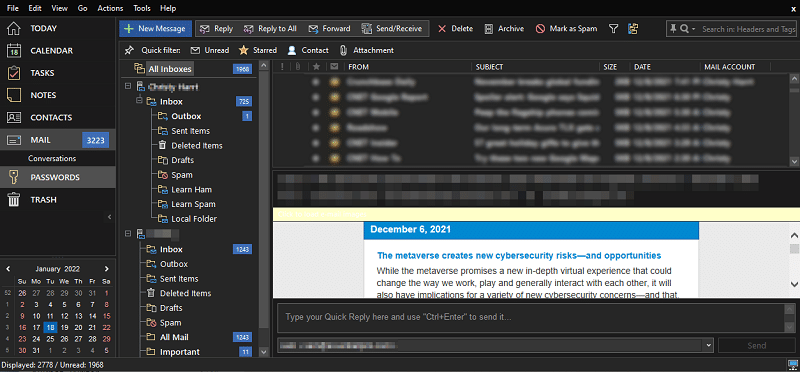The width and height of the screenshot is (800, 372).
Task: Click the pin icon next to Quick filter
Action: click(130, 50)
